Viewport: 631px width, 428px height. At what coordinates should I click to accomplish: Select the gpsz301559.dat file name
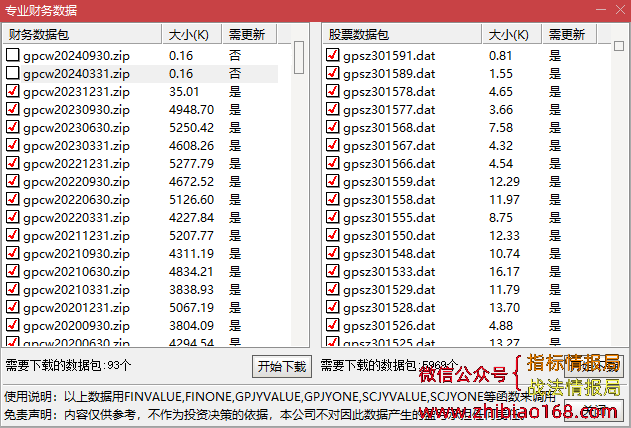(x=389, y=182)
